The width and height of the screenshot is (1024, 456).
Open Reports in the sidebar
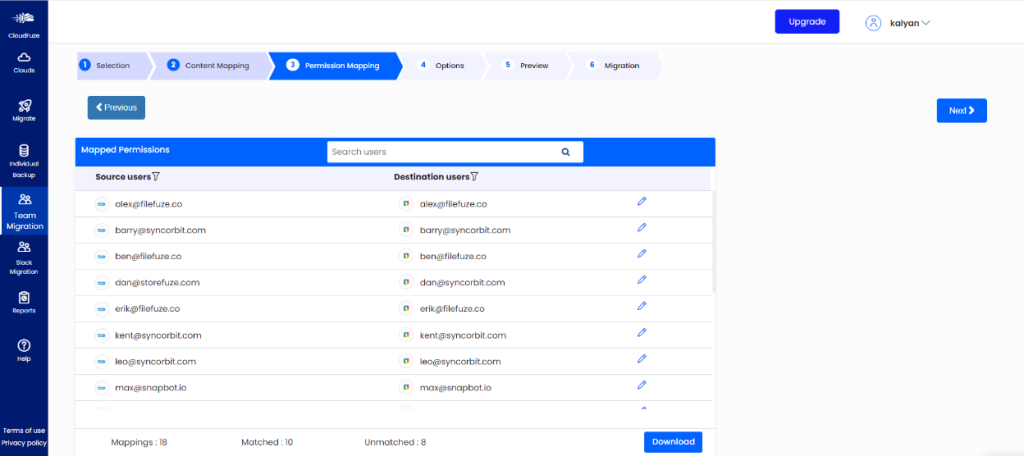coord(24,302)
